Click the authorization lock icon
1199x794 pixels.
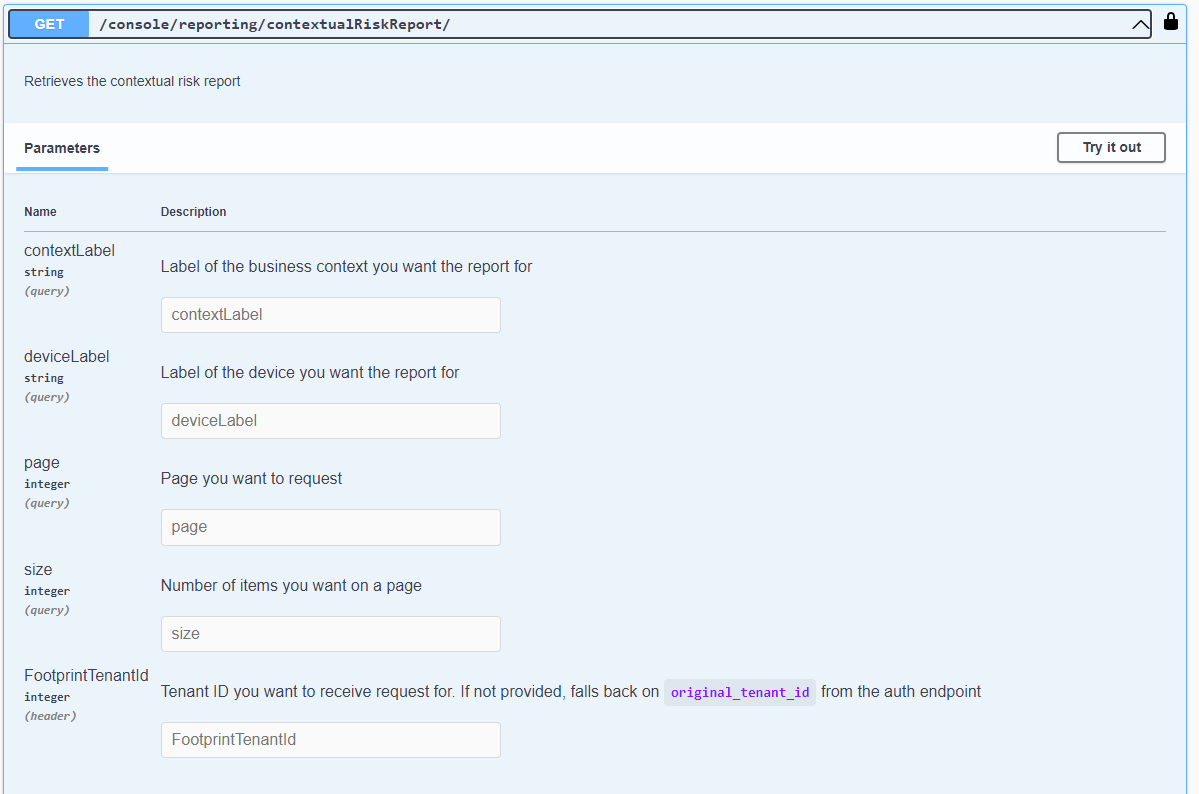[x=1171, y=22]
